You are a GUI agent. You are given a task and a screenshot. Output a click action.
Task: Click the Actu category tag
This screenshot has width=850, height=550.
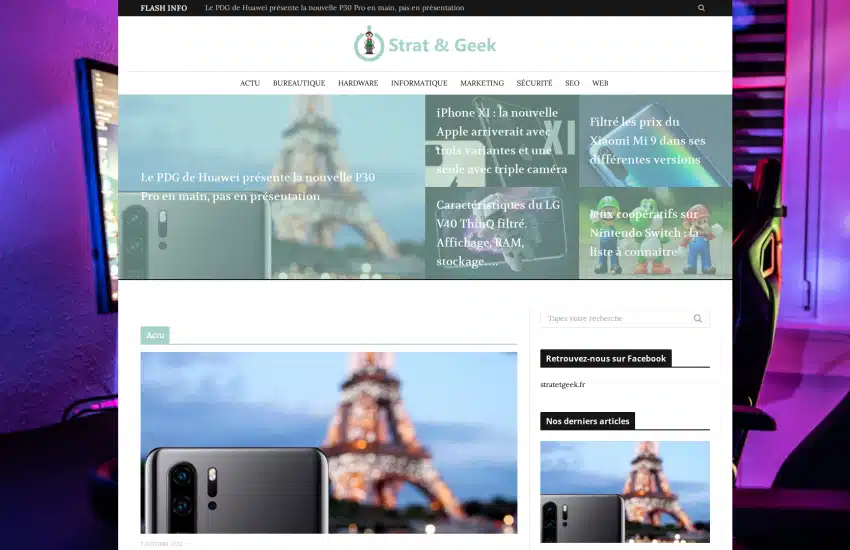point(155,335)
